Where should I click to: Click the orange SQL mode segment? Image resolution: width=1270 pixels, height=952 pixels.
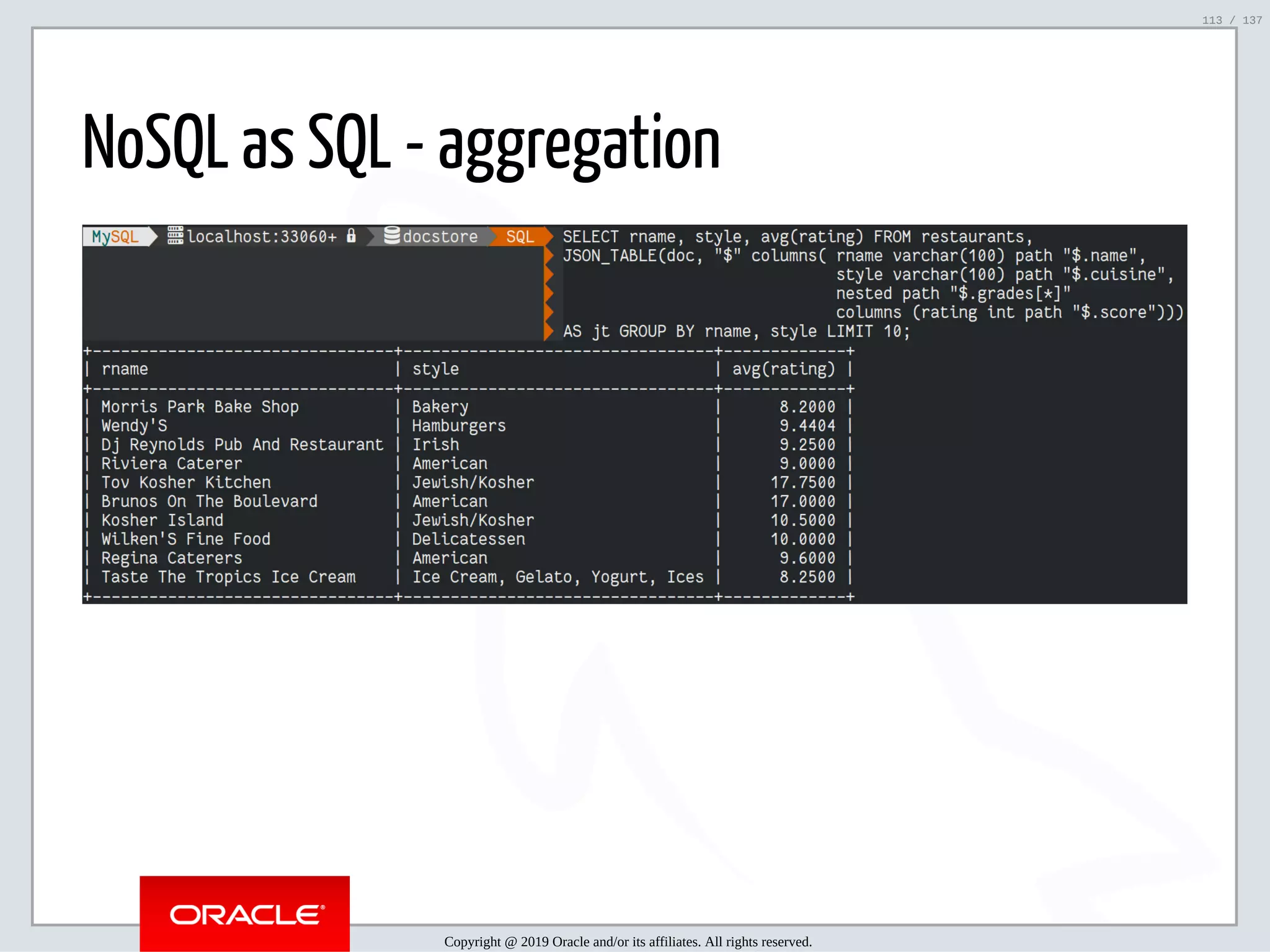pos(520,237)
